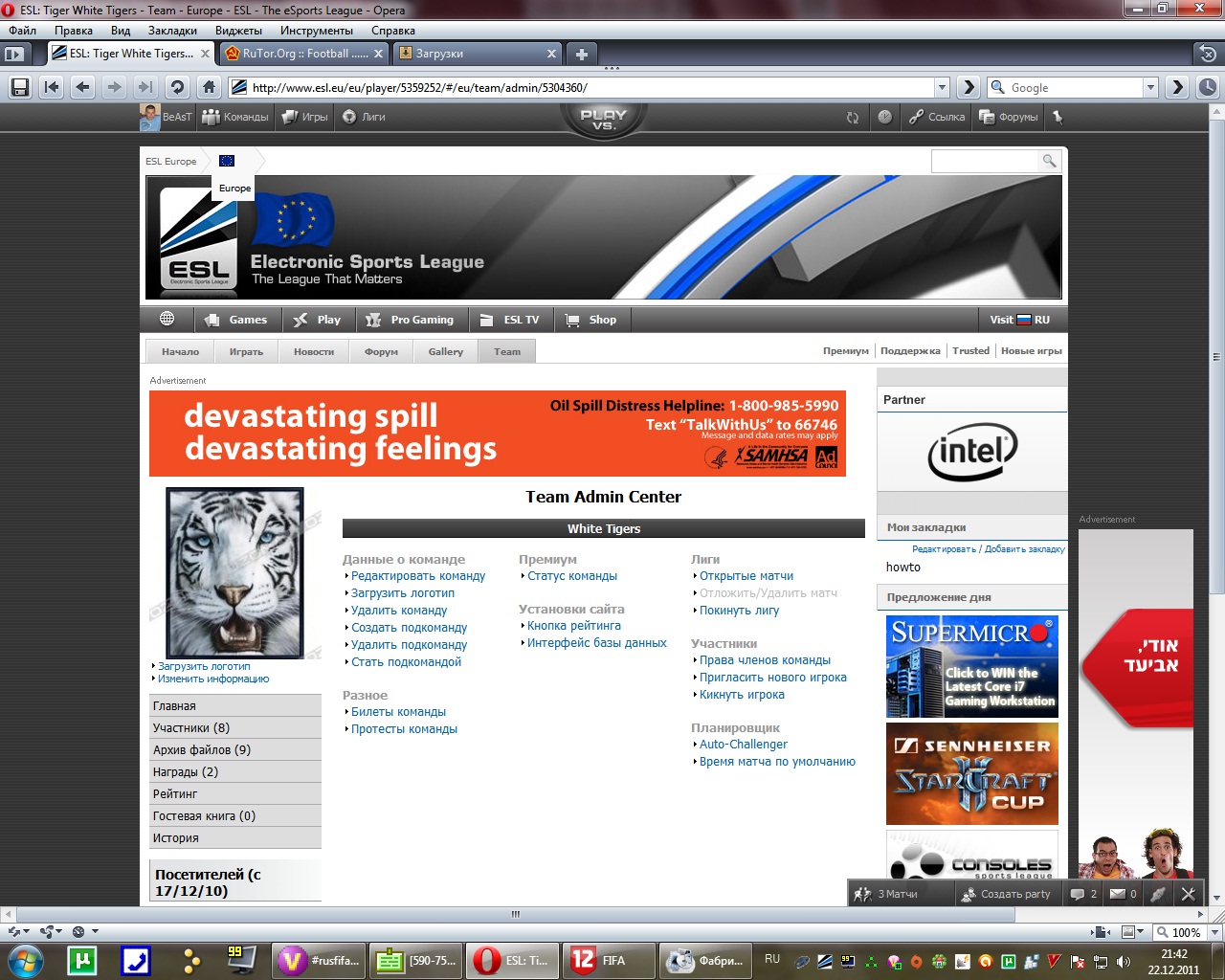The image size is (1225, 980).
Task: Click the white tiger team logo image
Action: 235,572
